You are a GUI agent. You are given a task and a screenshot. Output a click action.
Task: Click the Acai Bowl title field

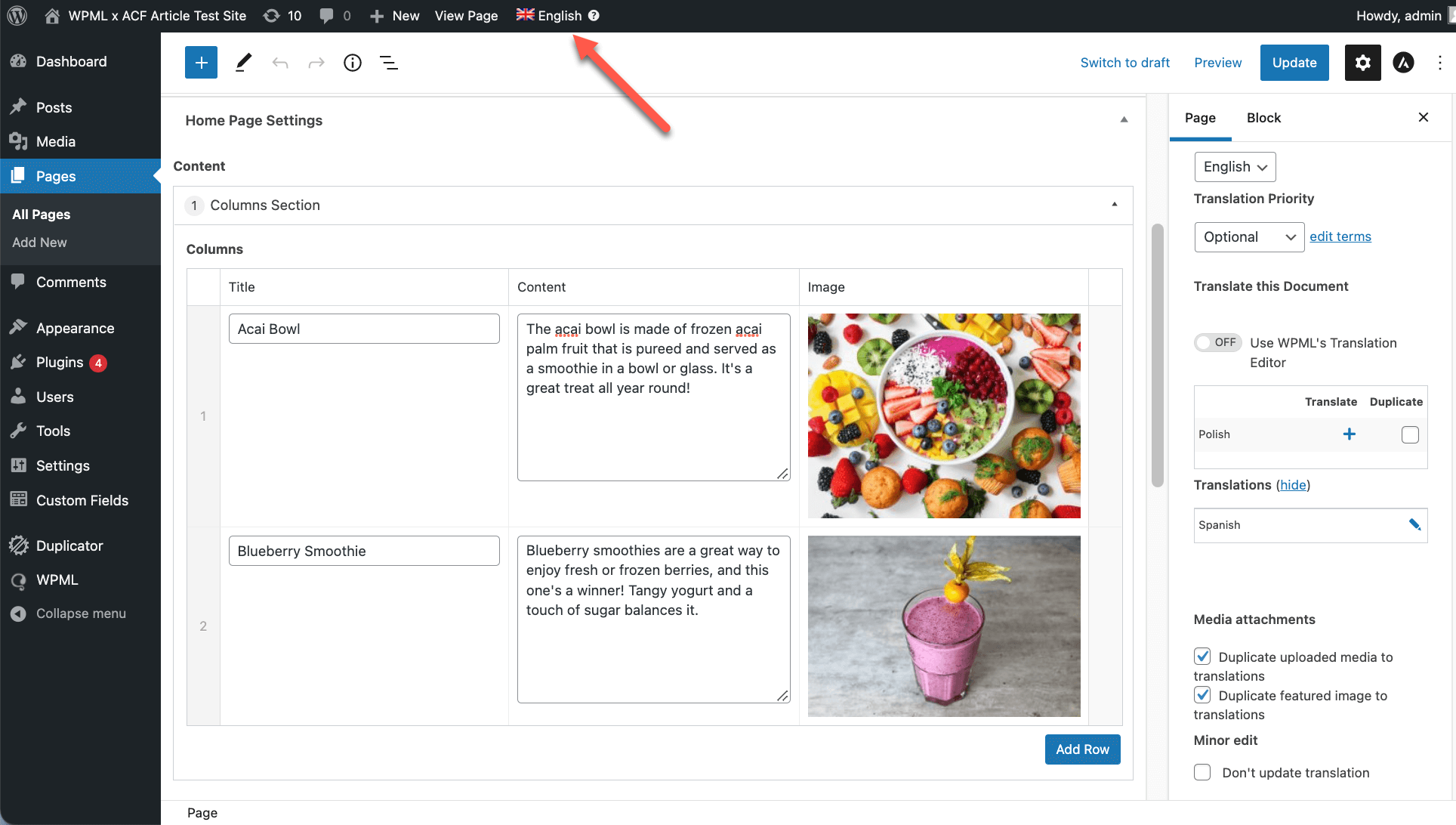(364, 329)
